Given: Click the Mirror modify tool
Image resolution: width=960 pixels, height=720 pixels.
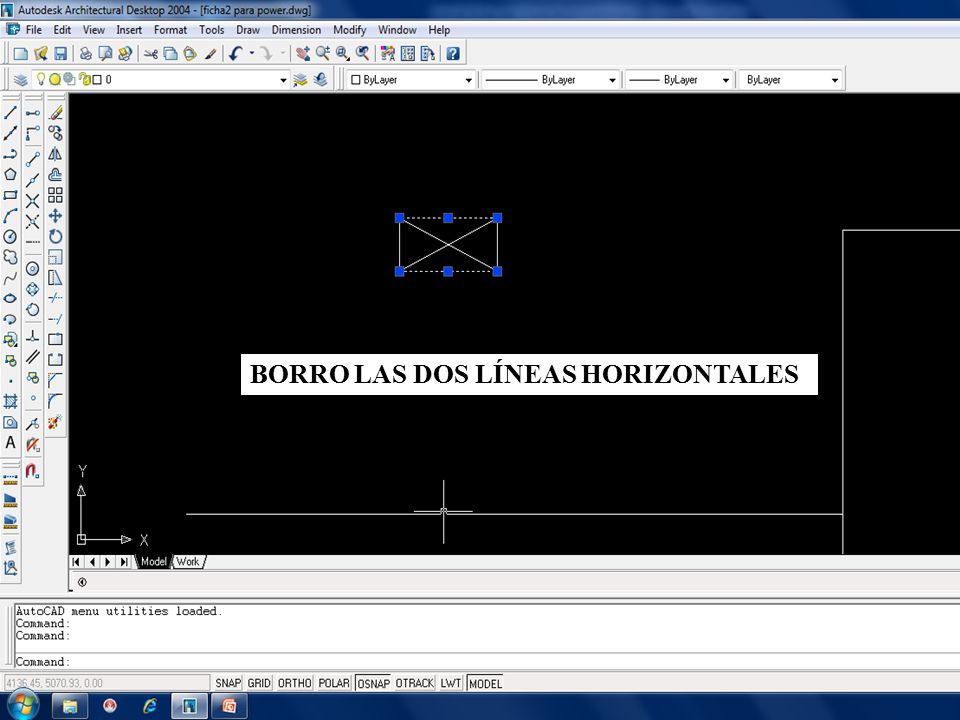Looking at the screenshot, I should [56, 154].
